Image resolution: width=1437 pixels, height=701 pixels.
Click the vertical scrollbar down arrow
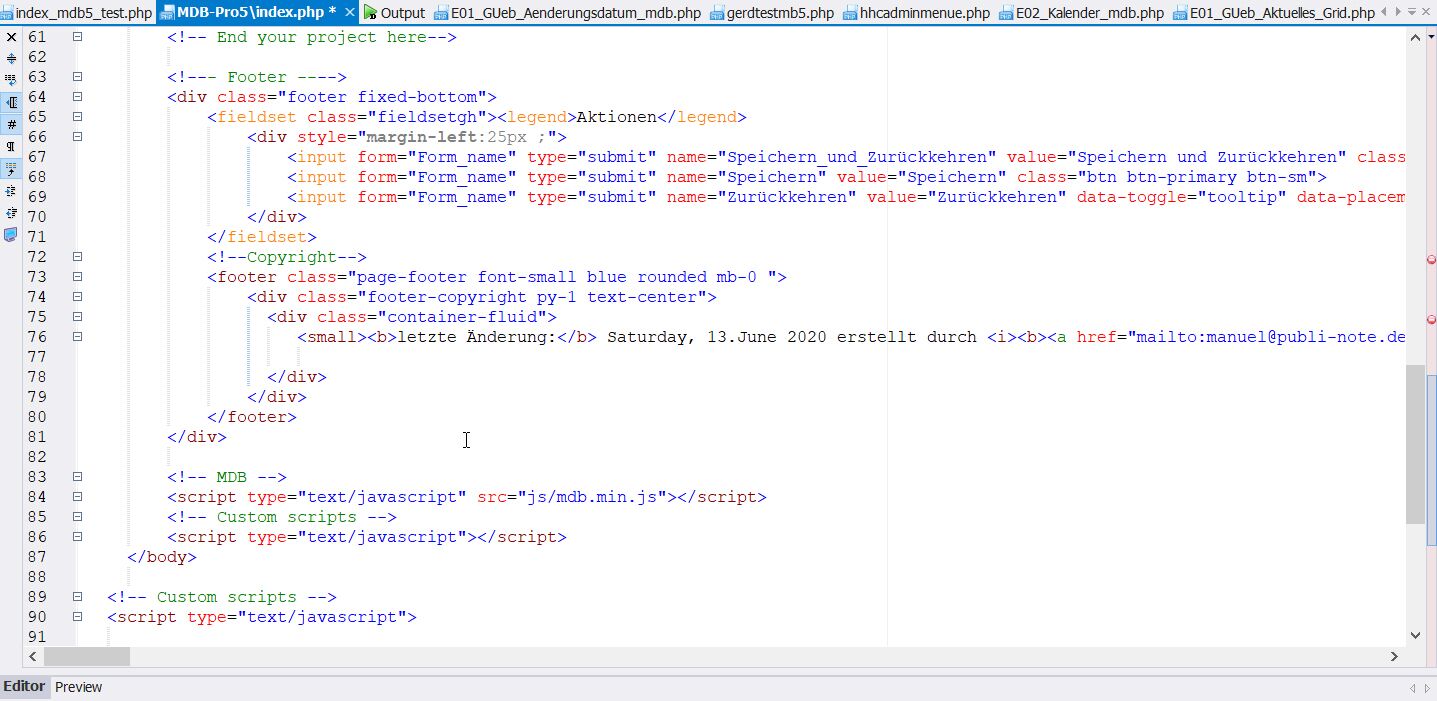pyautogui.click(x=1415, y=634)
